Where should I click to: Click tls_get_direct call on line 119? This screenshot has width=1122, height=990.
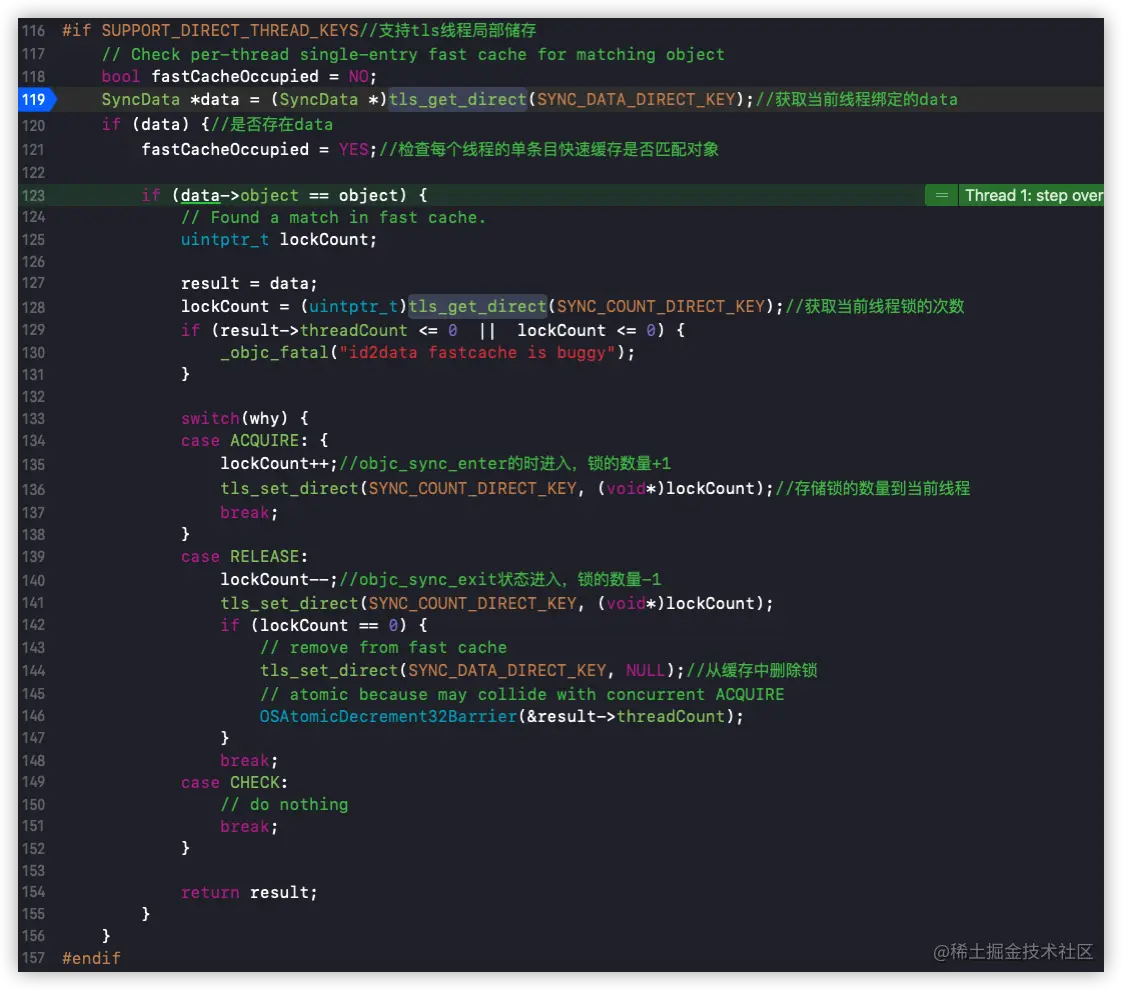458,99
